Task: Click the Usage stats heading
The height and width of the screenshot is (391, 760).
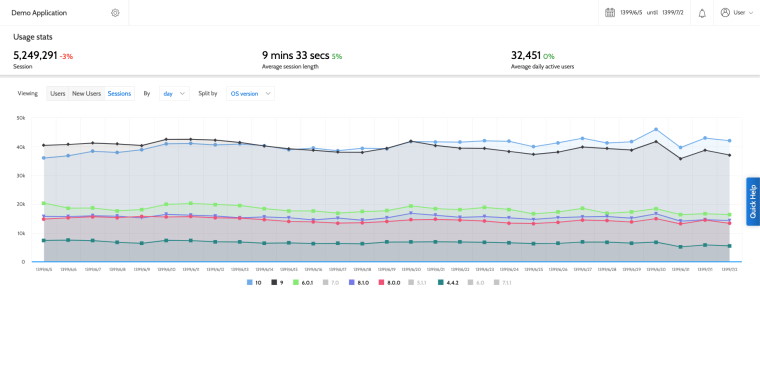Action: click(33, 37)
